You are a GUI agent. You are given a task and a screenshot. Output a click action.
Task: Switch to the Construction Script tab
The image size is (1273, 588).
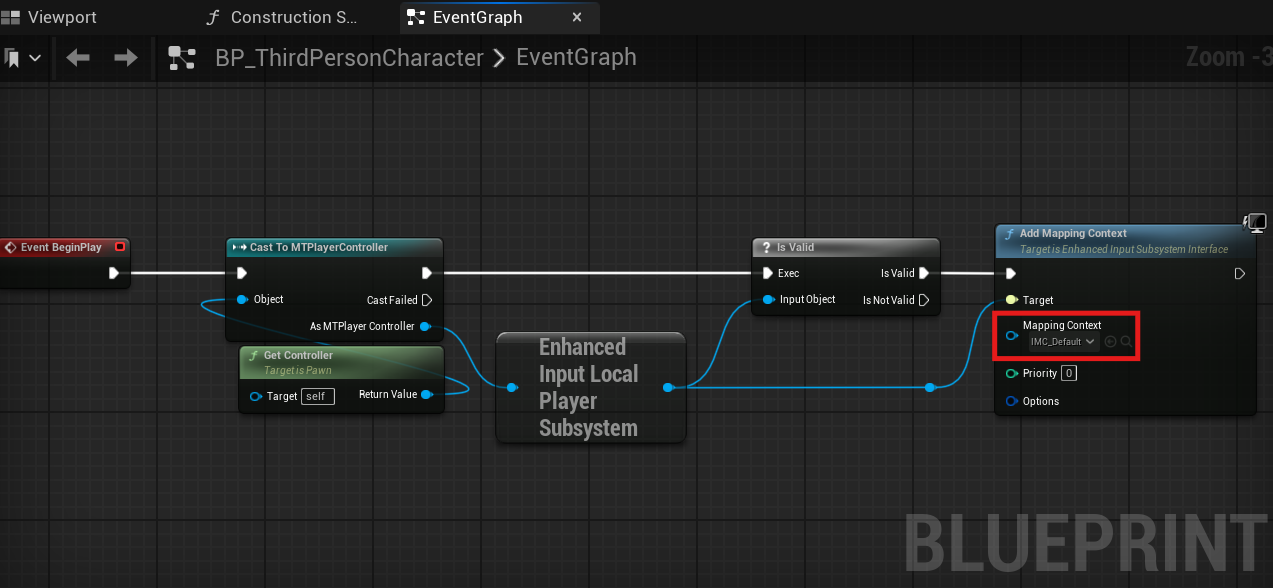[x=280, y=17]
